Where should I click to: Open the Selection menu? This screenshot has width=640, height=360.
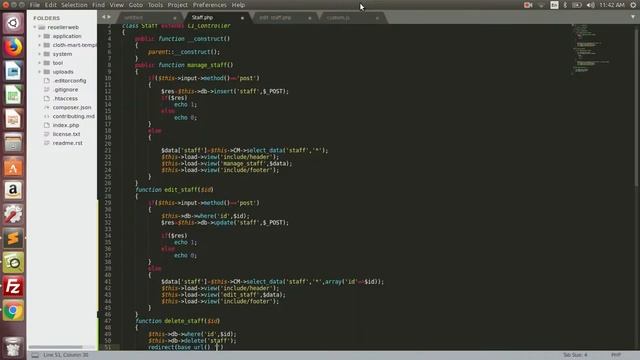click(x=74, y=5)
